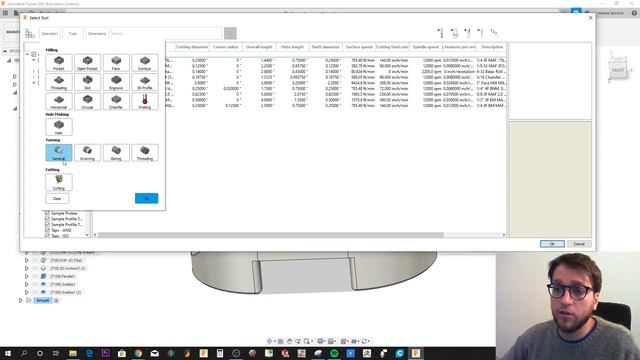
Task: Select the Engrave milling operation
Action: coord(116,82)
